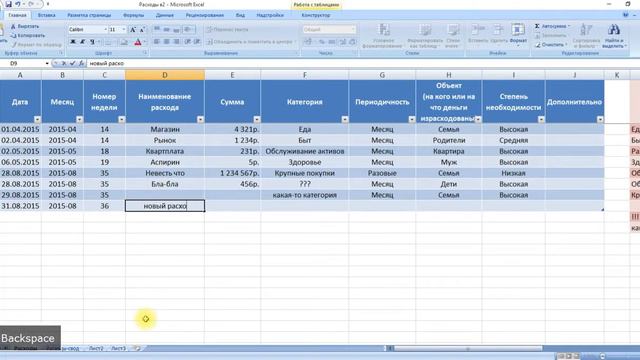
Task: Click the red font color A icon
Action: click(x=138, y=42)
